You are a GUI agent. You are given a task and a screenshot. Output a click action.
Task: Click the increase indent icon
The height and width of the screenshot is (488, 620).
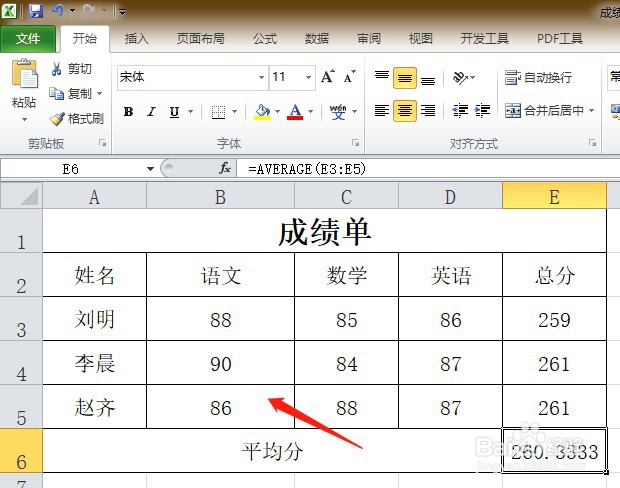click(482, 111)
